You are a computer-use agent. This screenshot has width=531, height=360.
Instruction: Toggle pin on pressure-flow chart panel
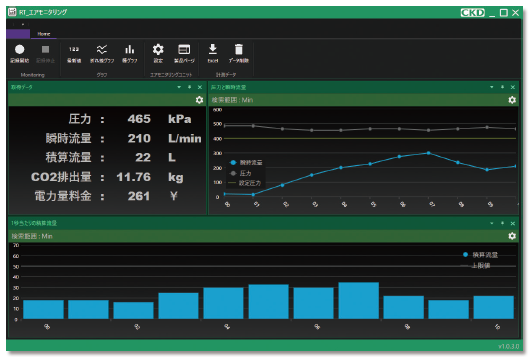click(x=503, y=87)
